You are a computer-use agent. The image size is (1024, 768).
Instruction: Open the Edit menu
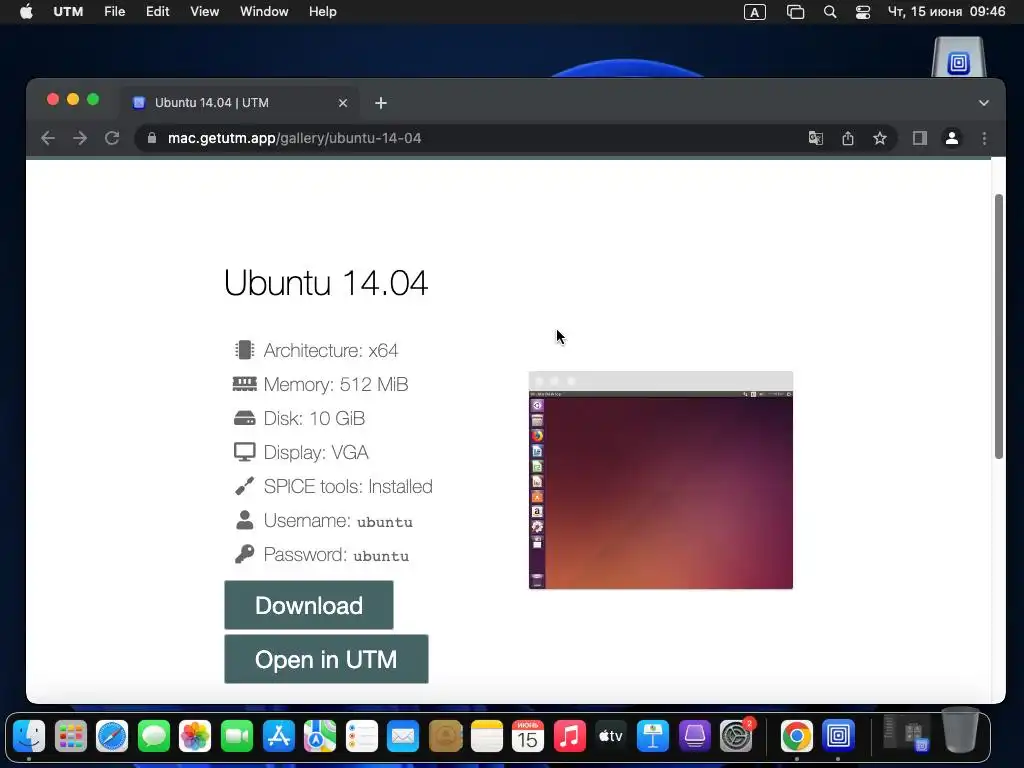157,12
